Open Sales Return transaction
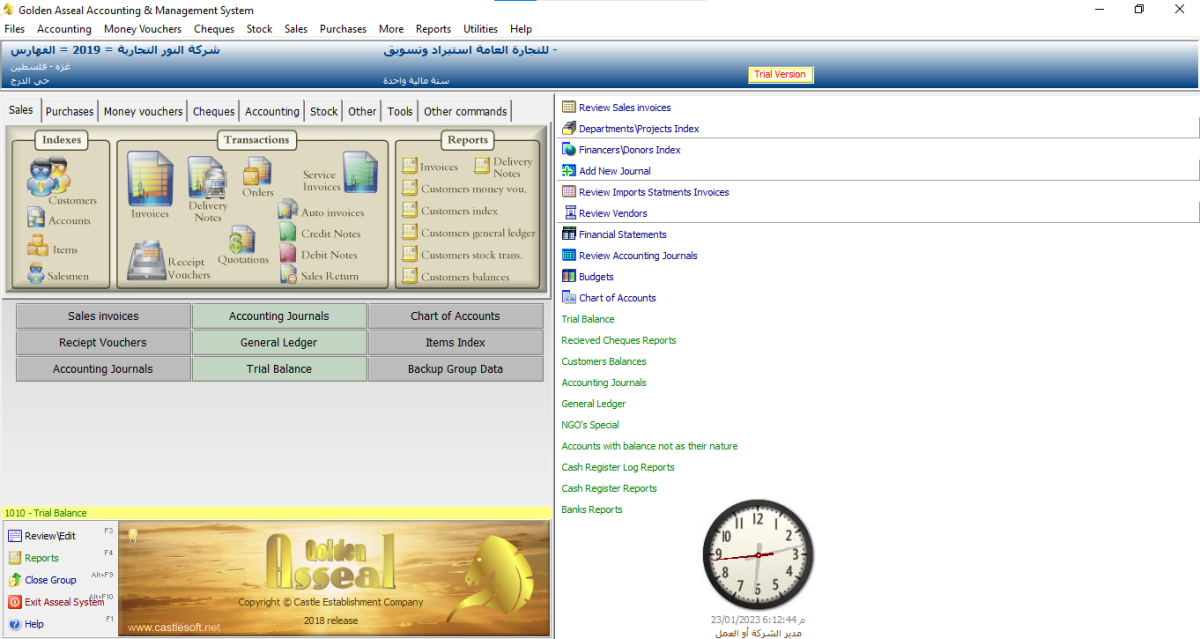 click(x=328, y=276)
